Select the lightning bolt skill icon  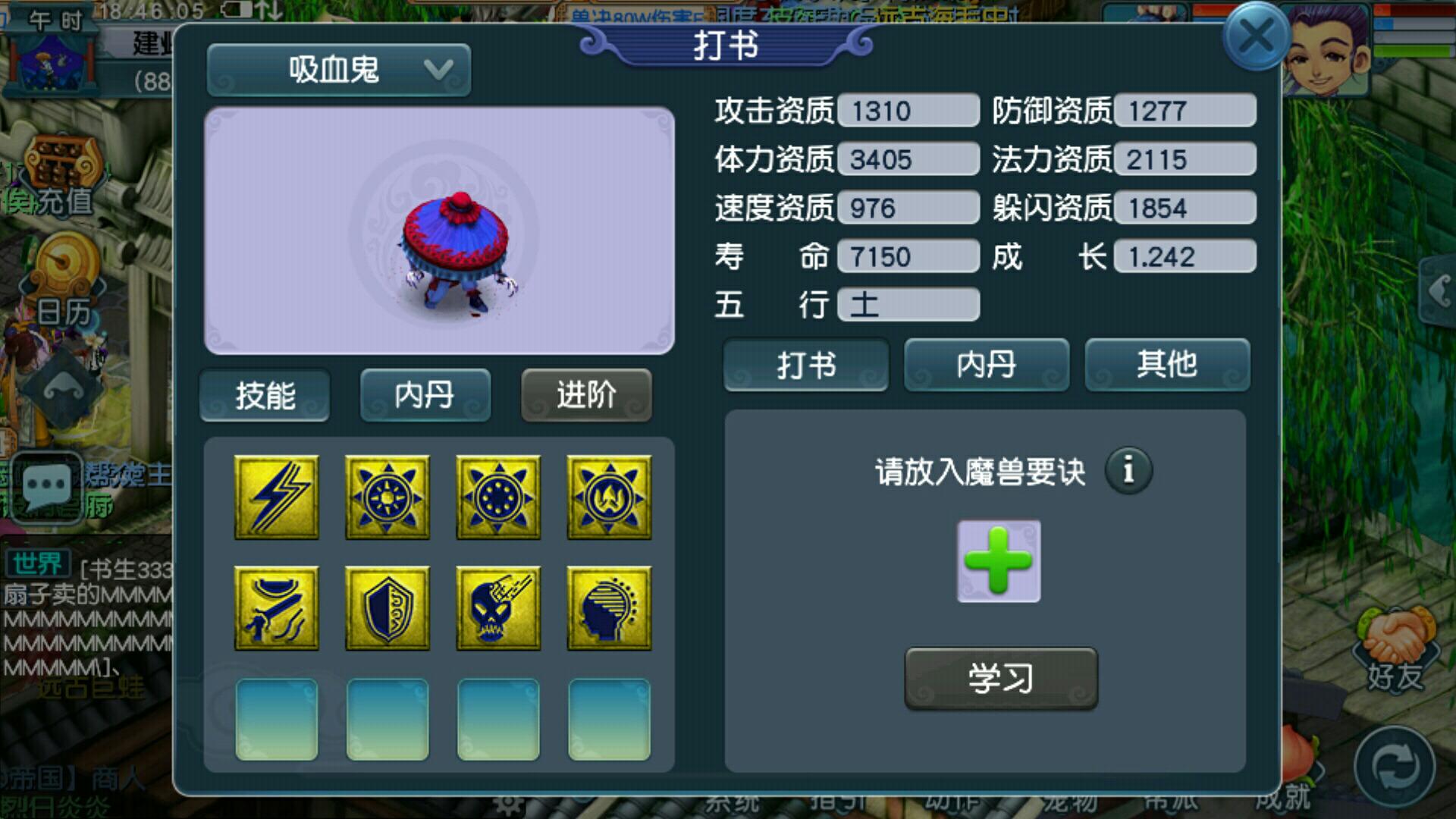click(277, 497)
